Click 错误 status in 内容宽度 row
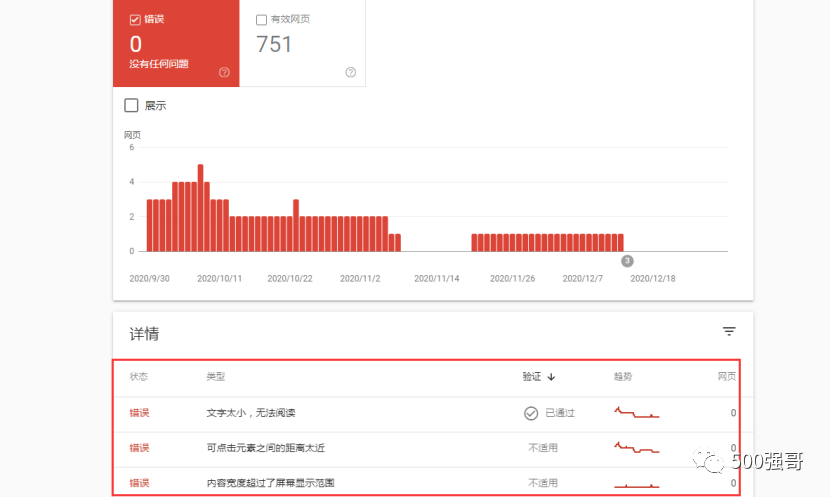Image resolution: width=830 pixels, height=497 pixels. (139, 483)
